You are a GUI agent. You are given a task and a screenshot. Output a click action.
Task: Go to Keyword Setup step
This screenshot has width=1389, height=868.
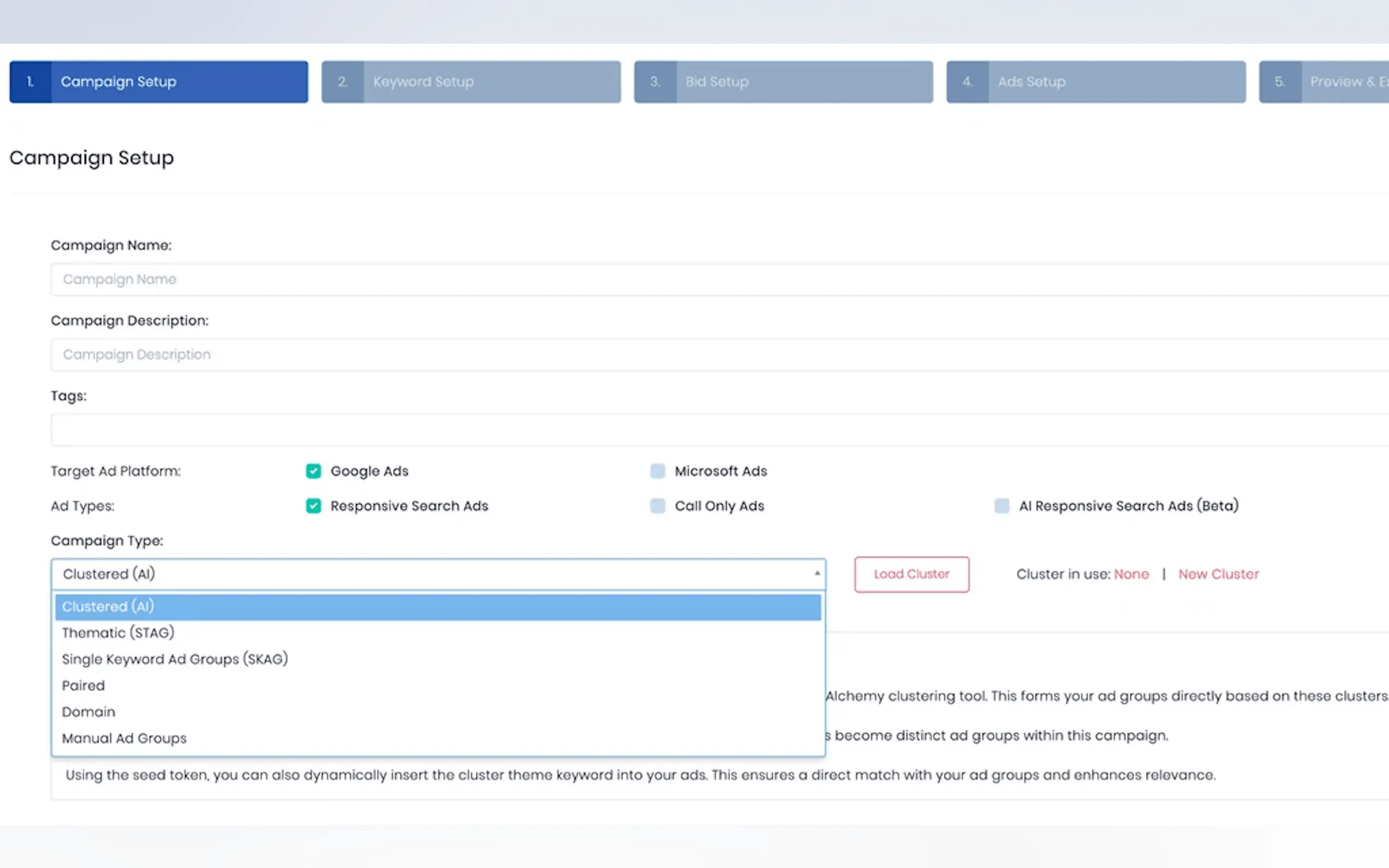(x=471, y=82)
